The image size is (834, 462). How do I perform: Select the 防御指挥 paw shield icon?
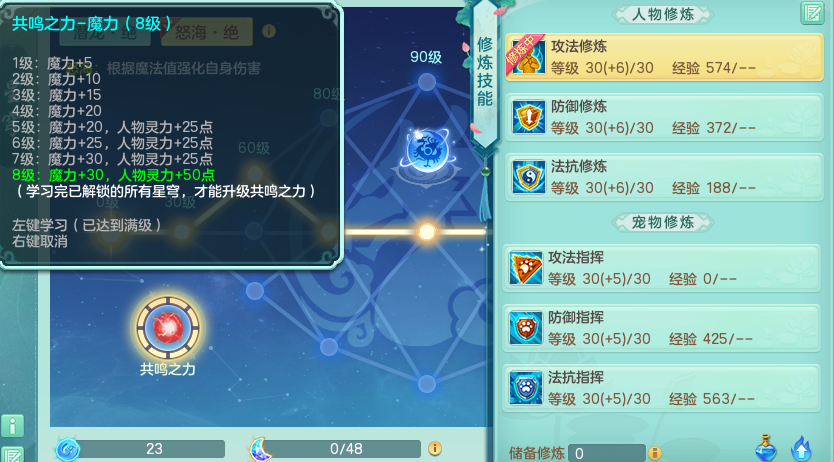[526, 328]
